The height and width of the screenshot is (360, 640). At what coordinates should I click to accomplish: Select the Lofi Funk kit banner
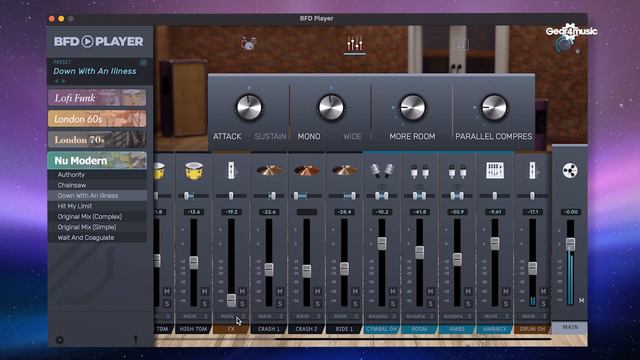click(x=97, y=98)
